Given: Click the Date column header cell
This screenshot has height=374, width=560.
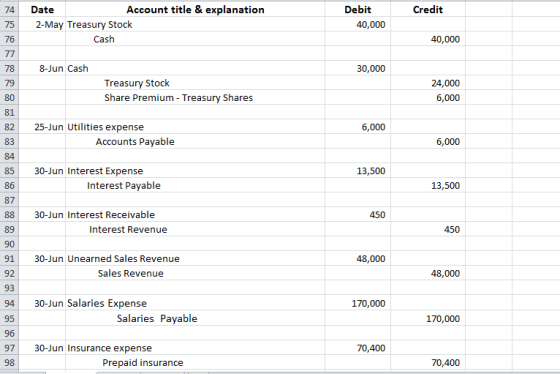Looking at the screenshot, I should click(42, 9).
